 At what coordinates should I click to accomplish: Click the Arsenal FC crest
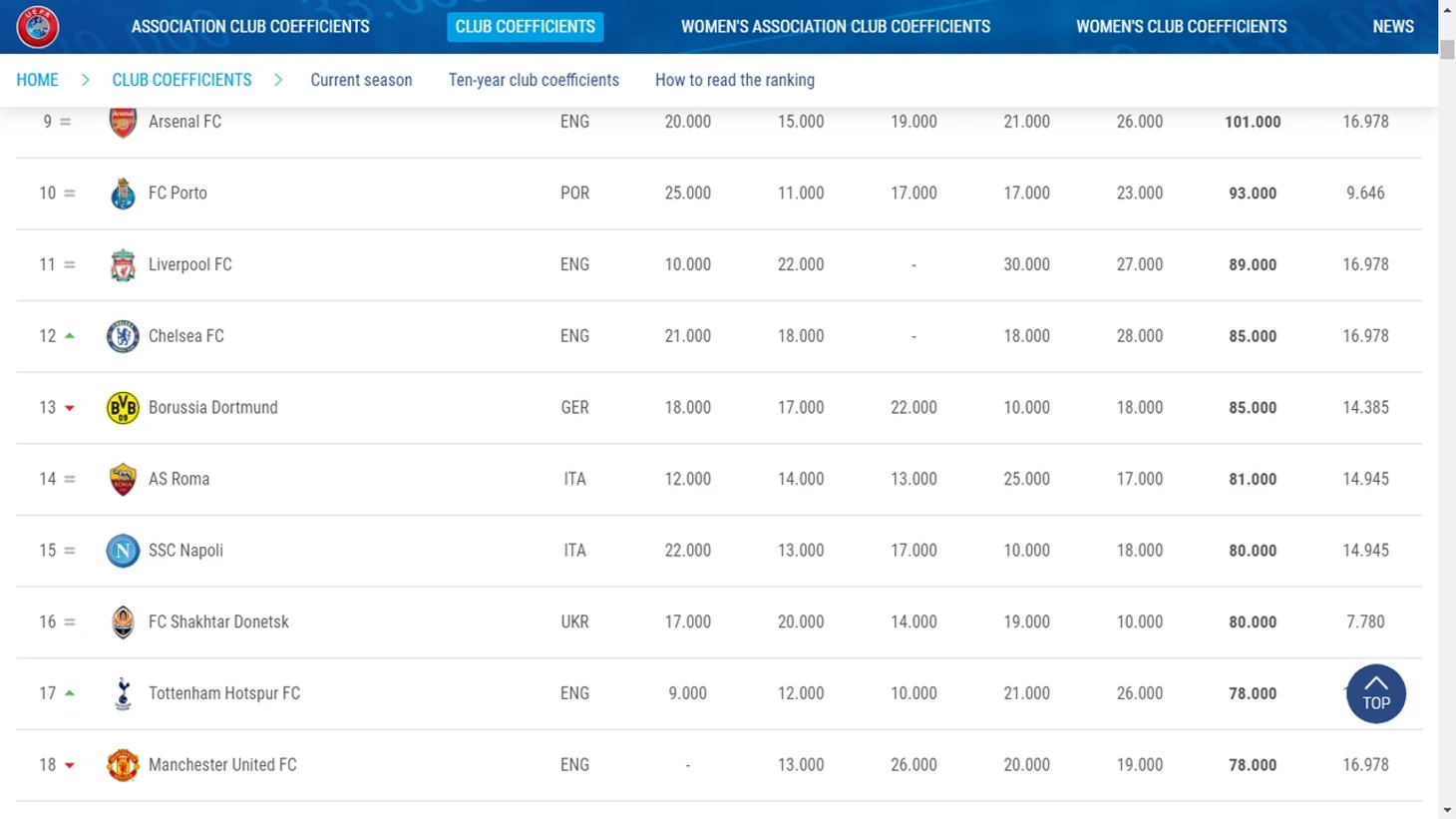[x=123, y=122]
